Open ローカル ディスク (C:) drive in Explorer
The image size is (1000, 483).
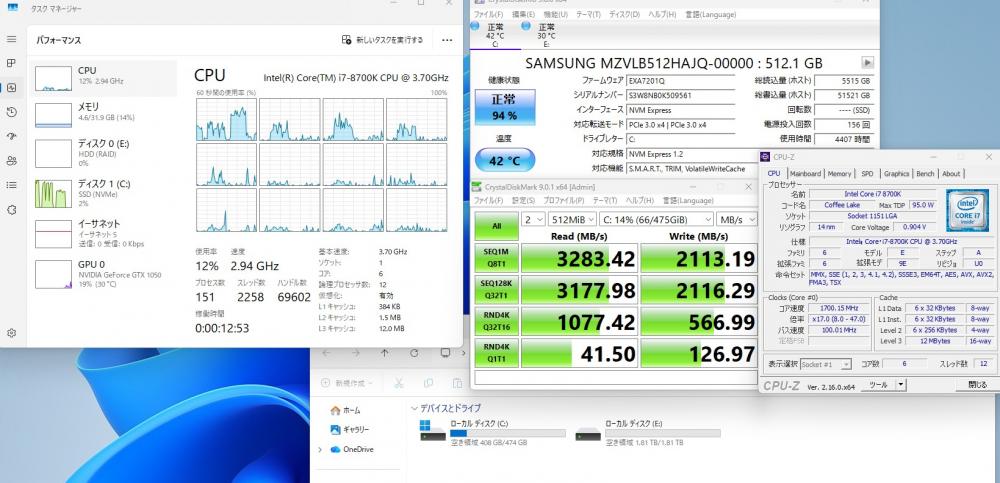pyautogui.click(x=492, y=433)
